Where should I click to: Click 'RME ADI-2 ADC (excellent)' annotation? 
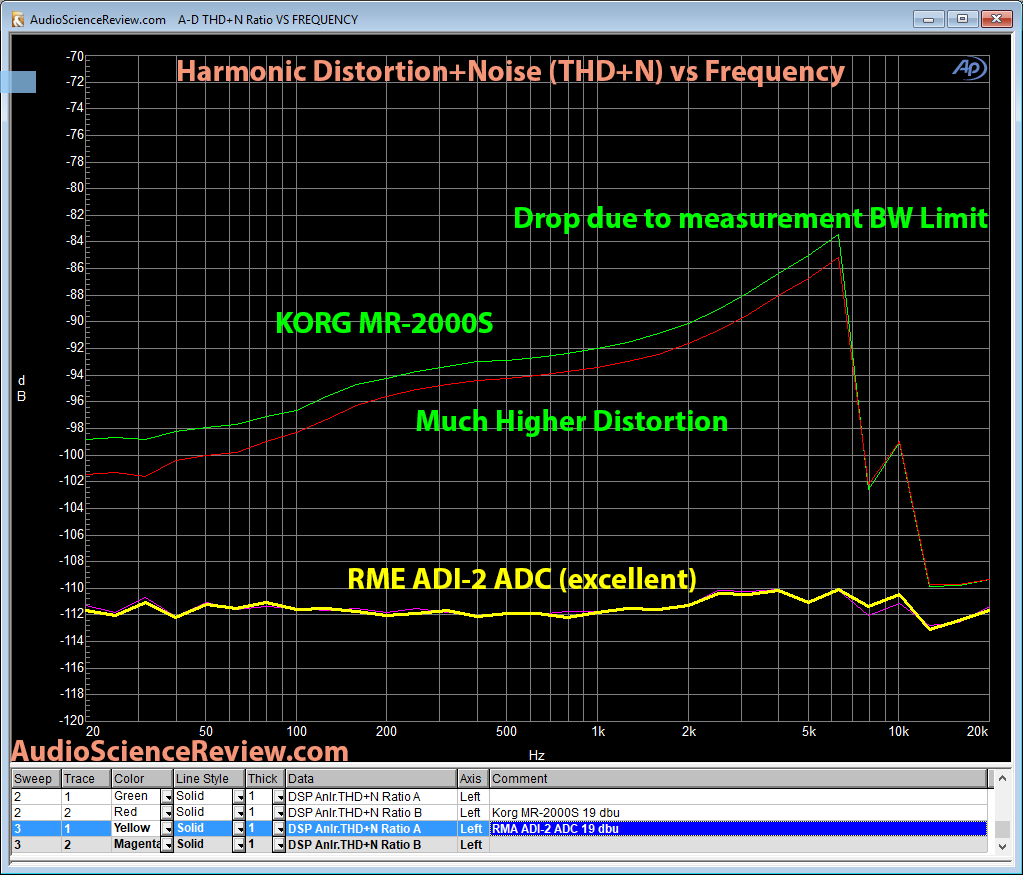(x=522, y=579)
